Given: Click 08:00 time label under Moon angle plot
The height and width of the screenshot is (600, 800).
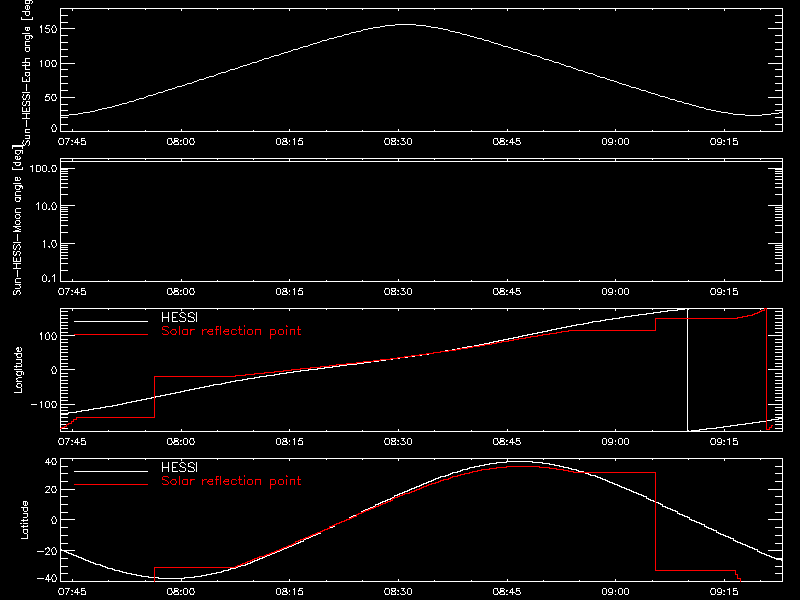Looking at the screenshot, I should coord(181,292).
